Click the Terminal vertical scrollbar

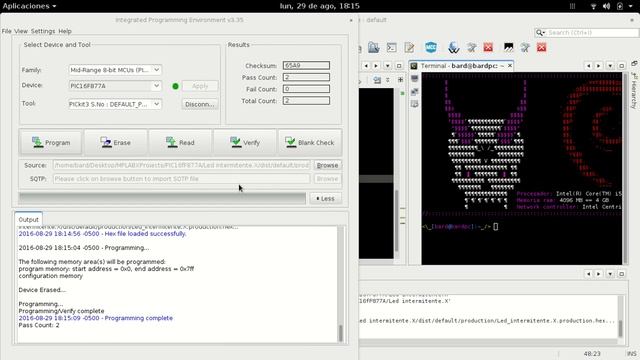tap(625, 168)
